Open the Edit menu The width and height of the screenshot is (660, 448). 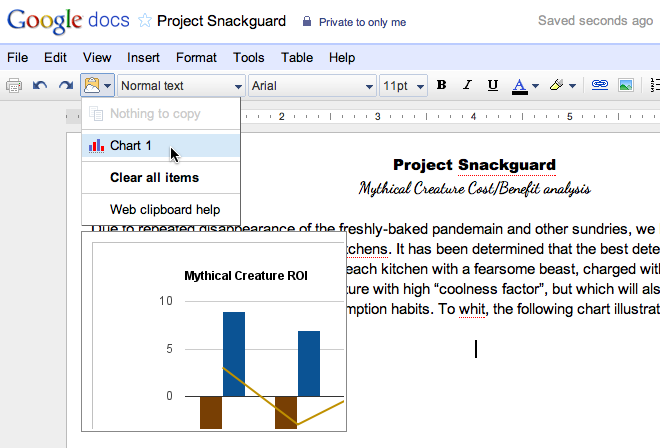(x=55, y=57)
